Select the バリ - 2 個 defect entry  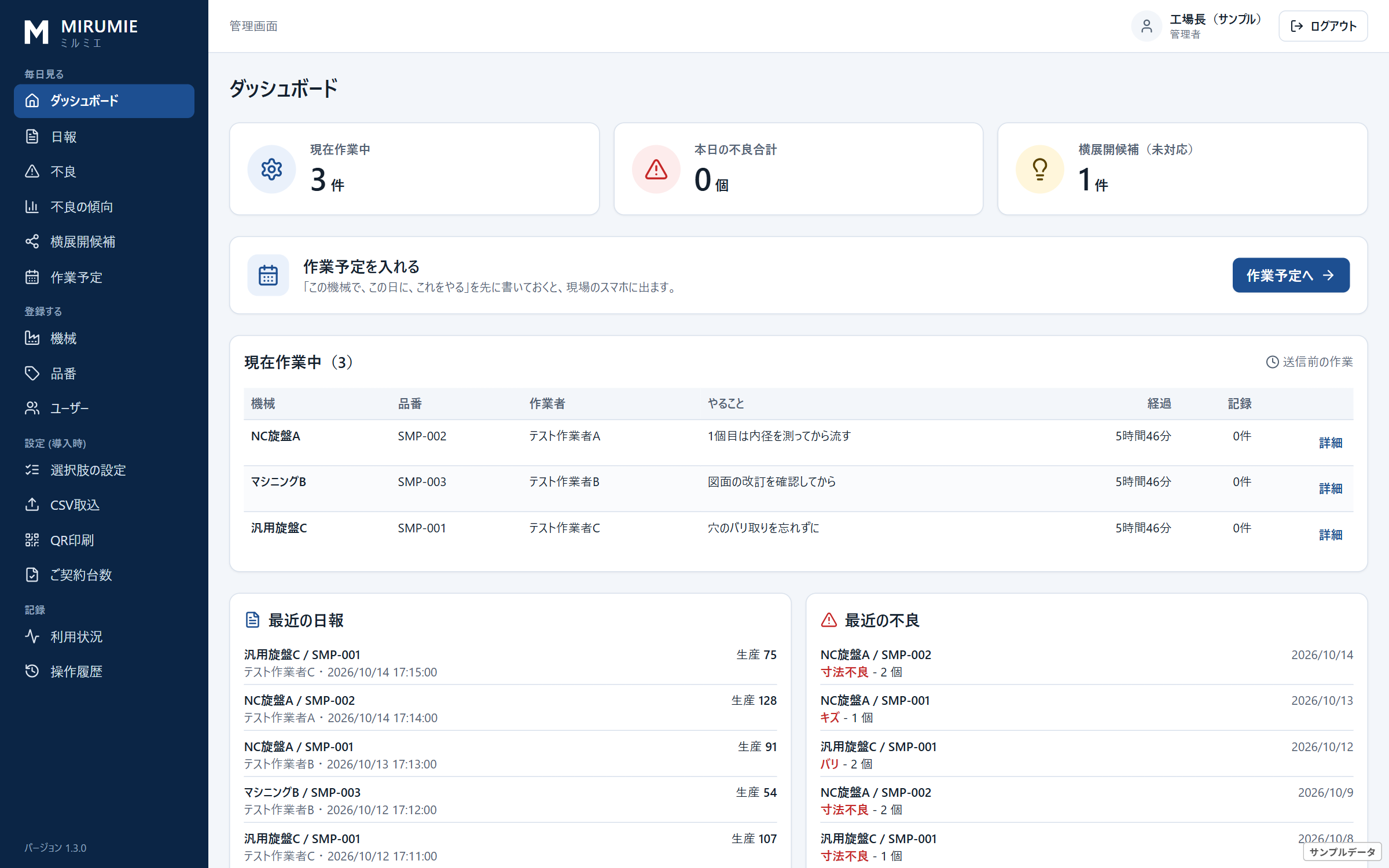(1086, 755)
